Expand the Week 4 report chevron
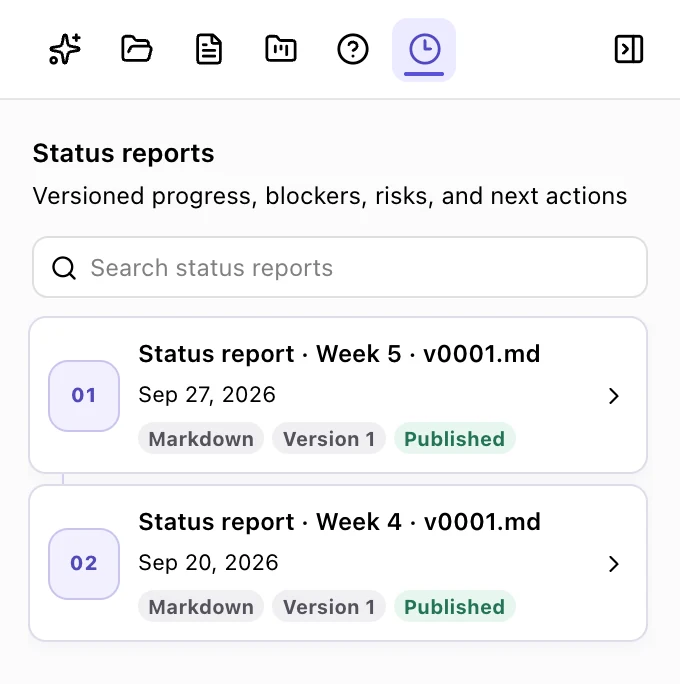This screenshot has width=680, height=684. [x=614, y=564]
